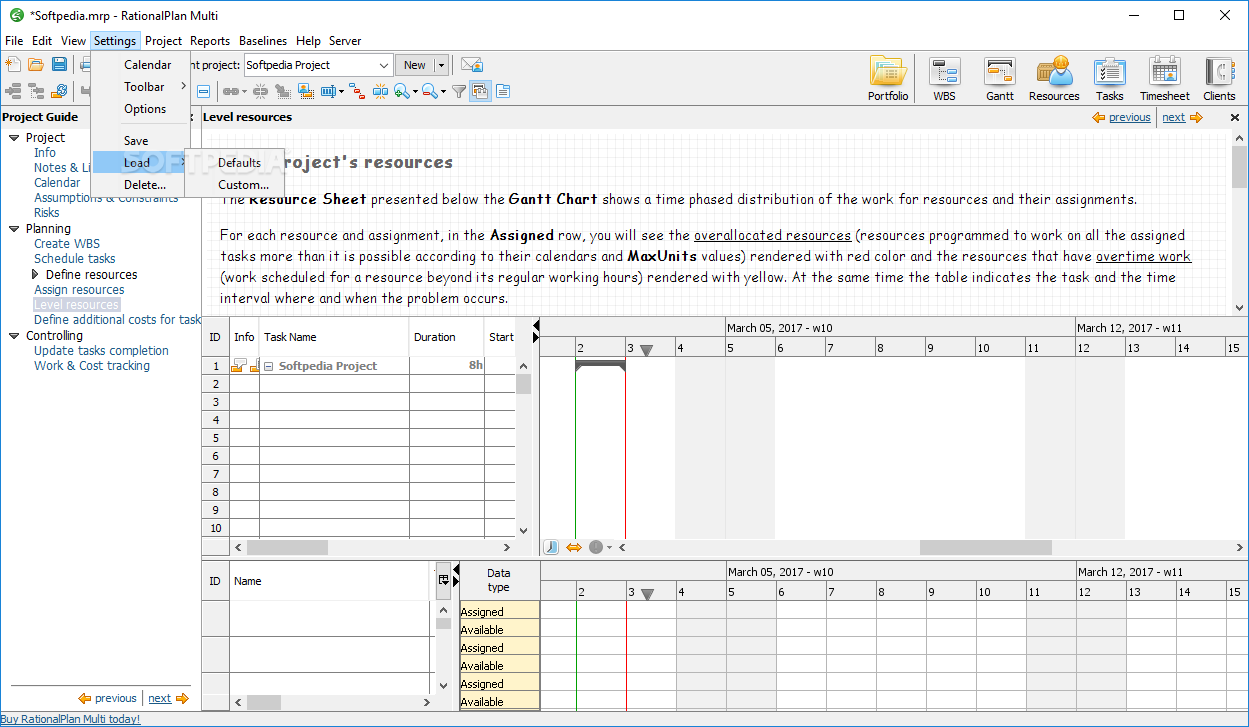Expand the Define resources item
Viewport: 1249px width, 727px height.
coord(37,274)
